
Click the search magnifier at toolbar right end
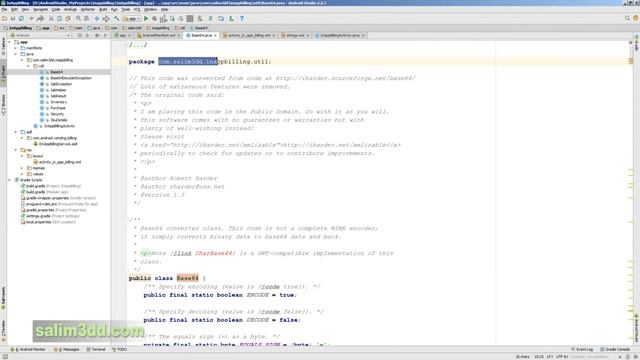click(x=627, y=18)
